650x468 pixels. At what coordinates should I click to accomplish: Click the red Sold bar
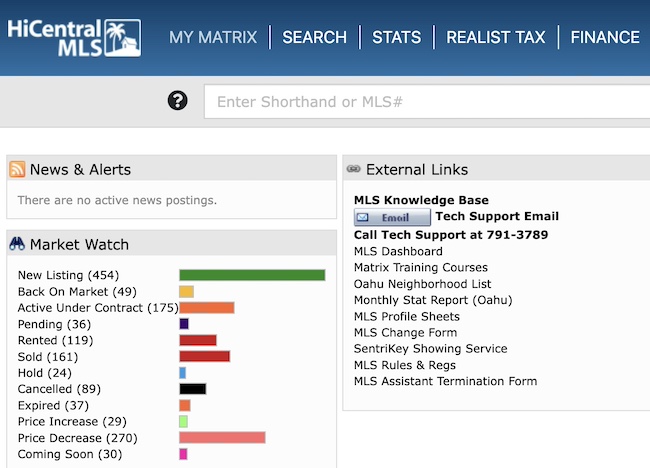pyautogui.click(x=204, y=356)
